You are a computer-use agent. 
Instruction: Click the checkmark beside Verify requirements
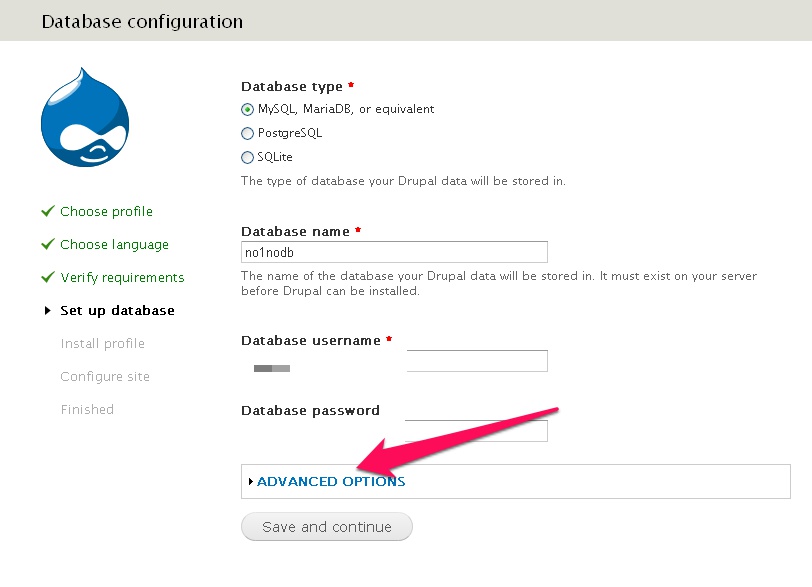click(47, 277)
